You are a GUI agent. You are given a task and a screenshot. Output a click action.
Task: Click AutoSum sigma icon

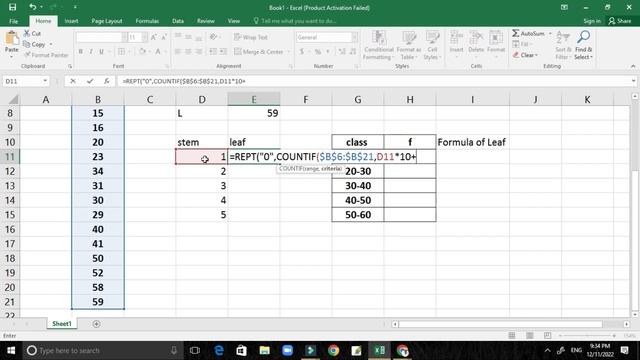tap(516, 33)
